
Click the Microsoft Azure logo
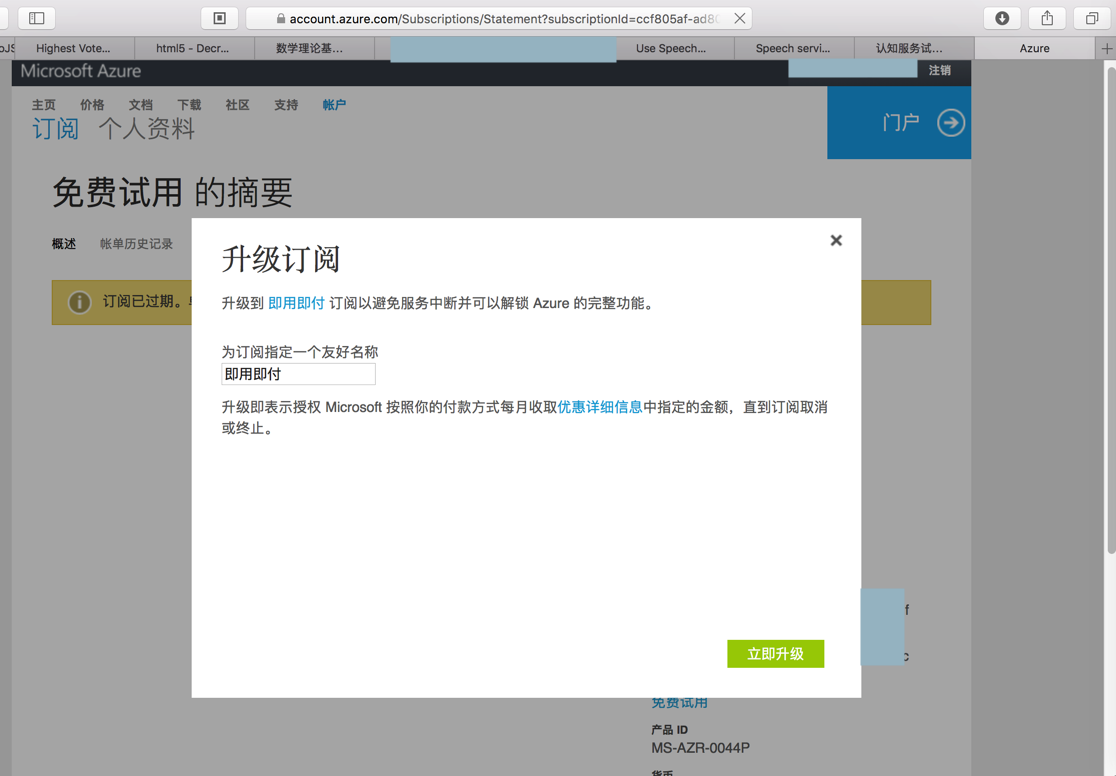(80, 71)
